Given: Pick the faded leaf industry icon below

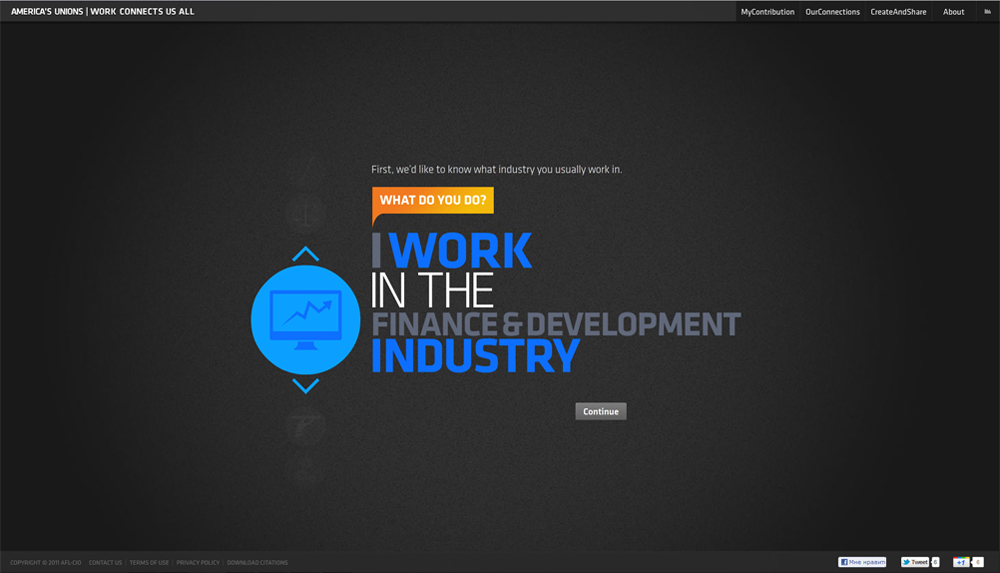Looking at the screenshot, I should (x=305, y=426).
